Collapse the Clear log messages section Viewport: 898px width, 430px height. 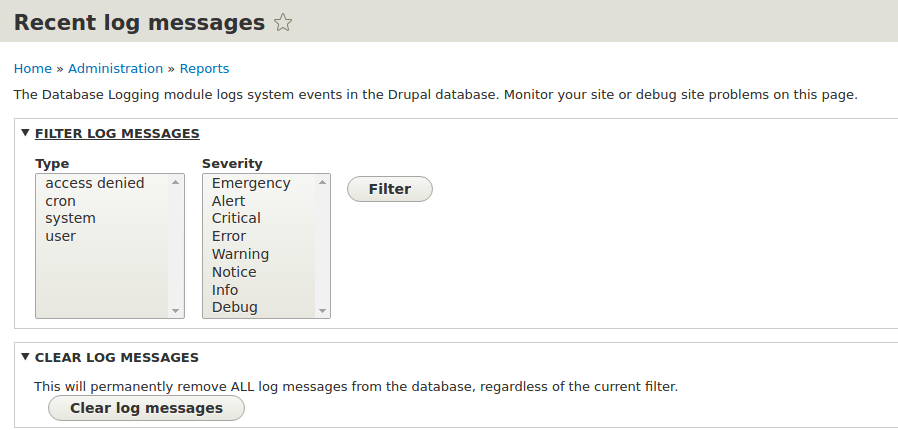(x=116, y=357)
